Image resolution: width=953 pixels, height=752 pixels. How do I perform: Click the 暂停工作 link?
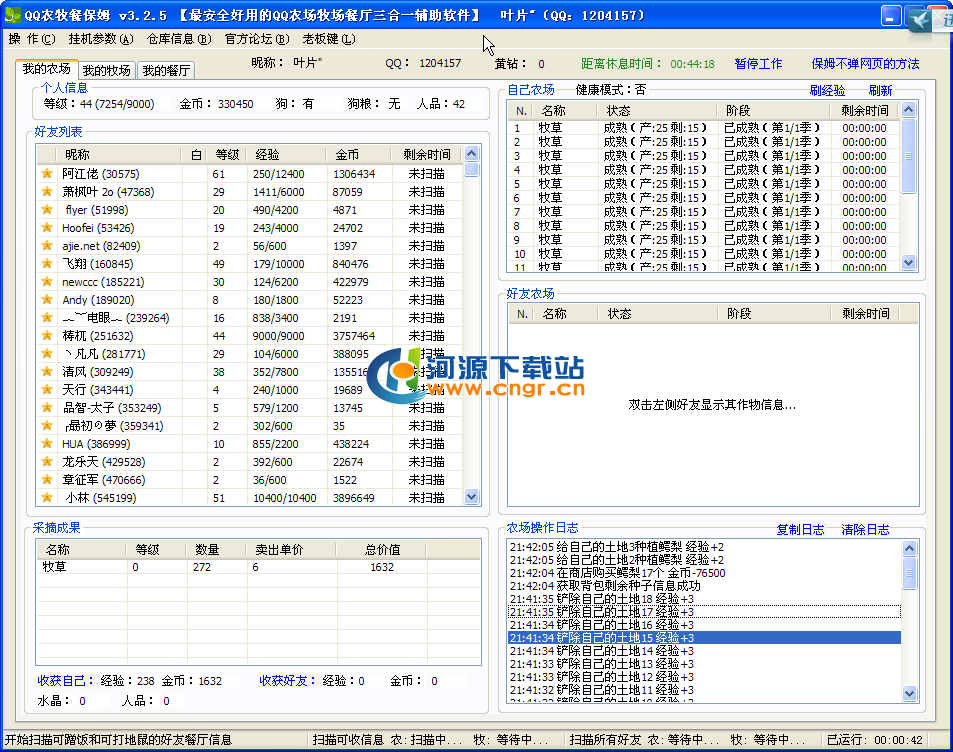pos(758,64)
